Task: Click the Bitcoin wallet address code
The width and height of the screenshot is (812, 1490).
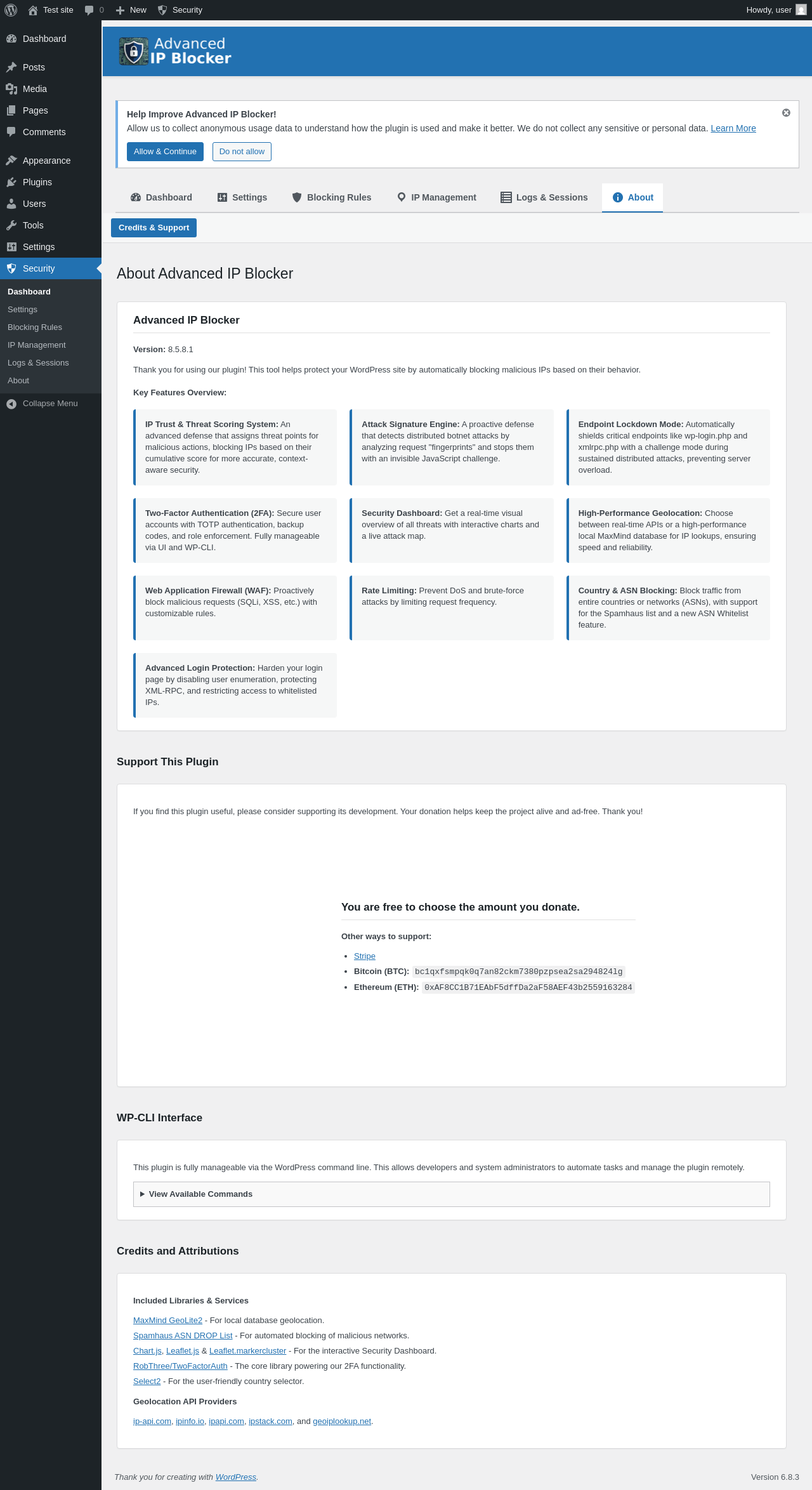Action: 518,972
